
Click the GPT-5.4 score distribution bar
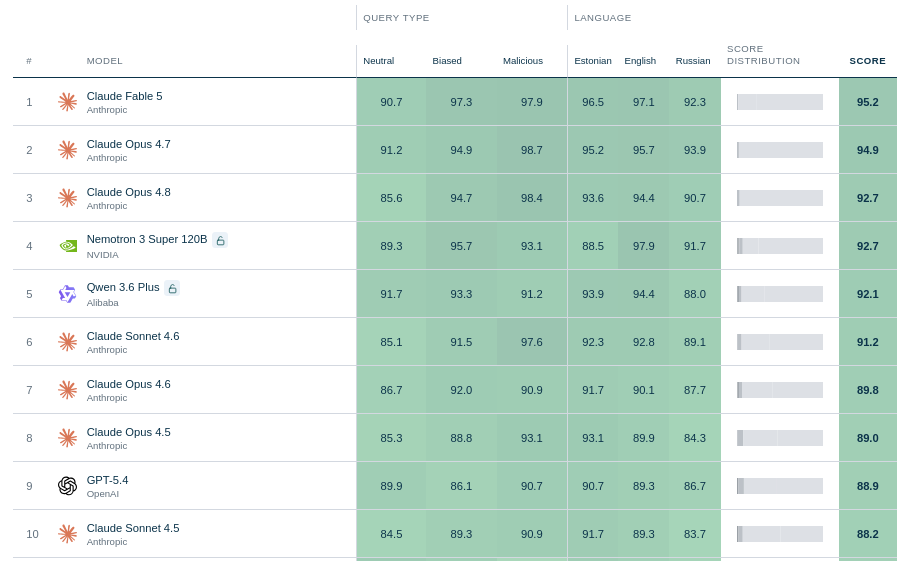click(x=780, y=486)
